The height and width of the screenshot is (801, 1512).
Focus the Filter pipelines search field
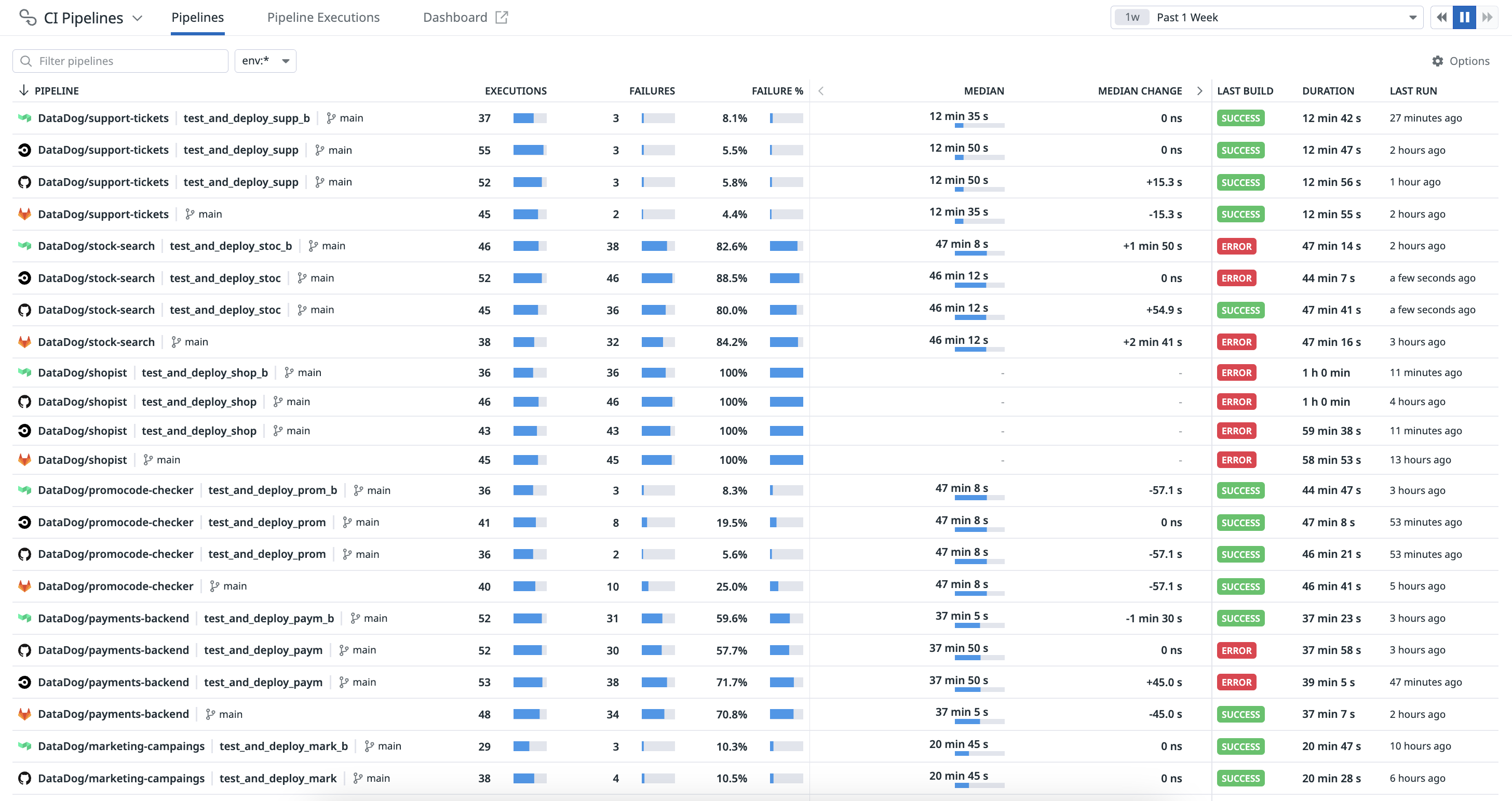pyautogui.click(x=120, y=61)
